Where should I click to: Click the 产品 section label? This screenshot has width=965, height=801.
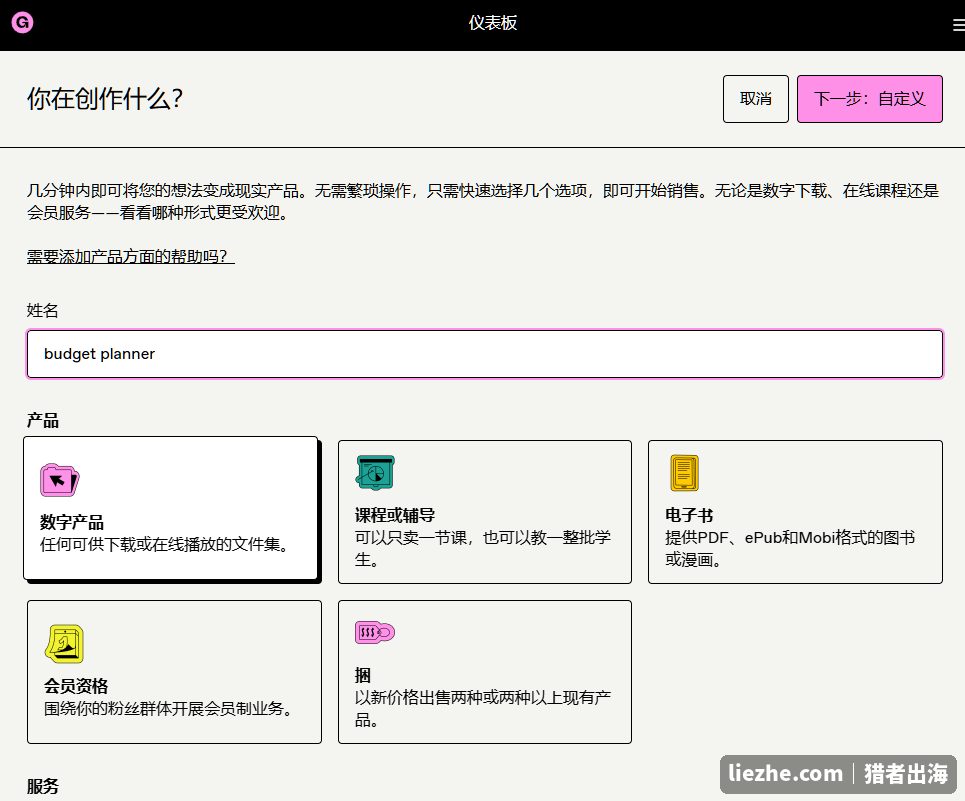(42, 421)
